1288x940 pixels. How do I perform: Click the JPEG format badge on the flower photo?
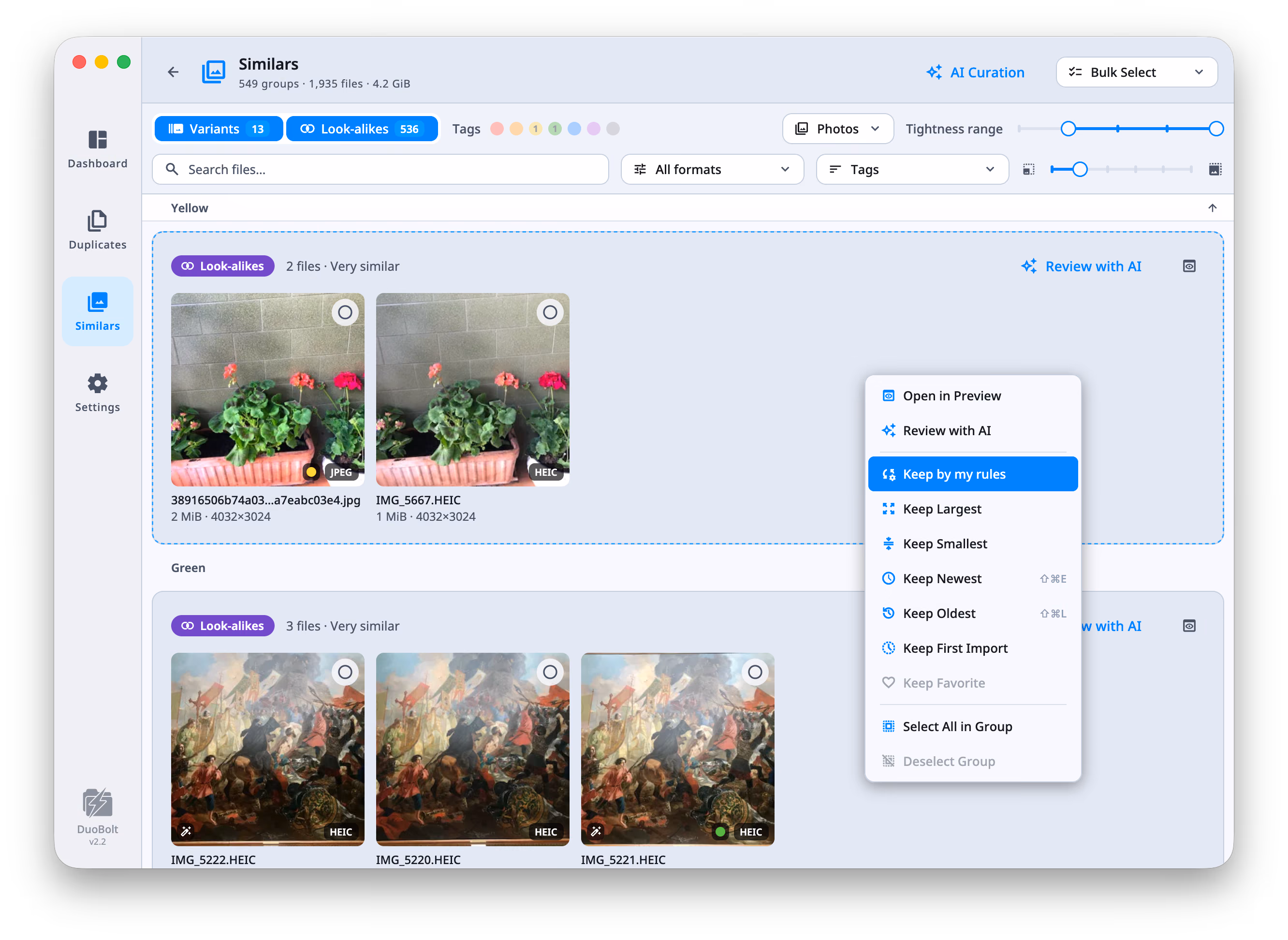pyautogui.click(x=341, y=472)
